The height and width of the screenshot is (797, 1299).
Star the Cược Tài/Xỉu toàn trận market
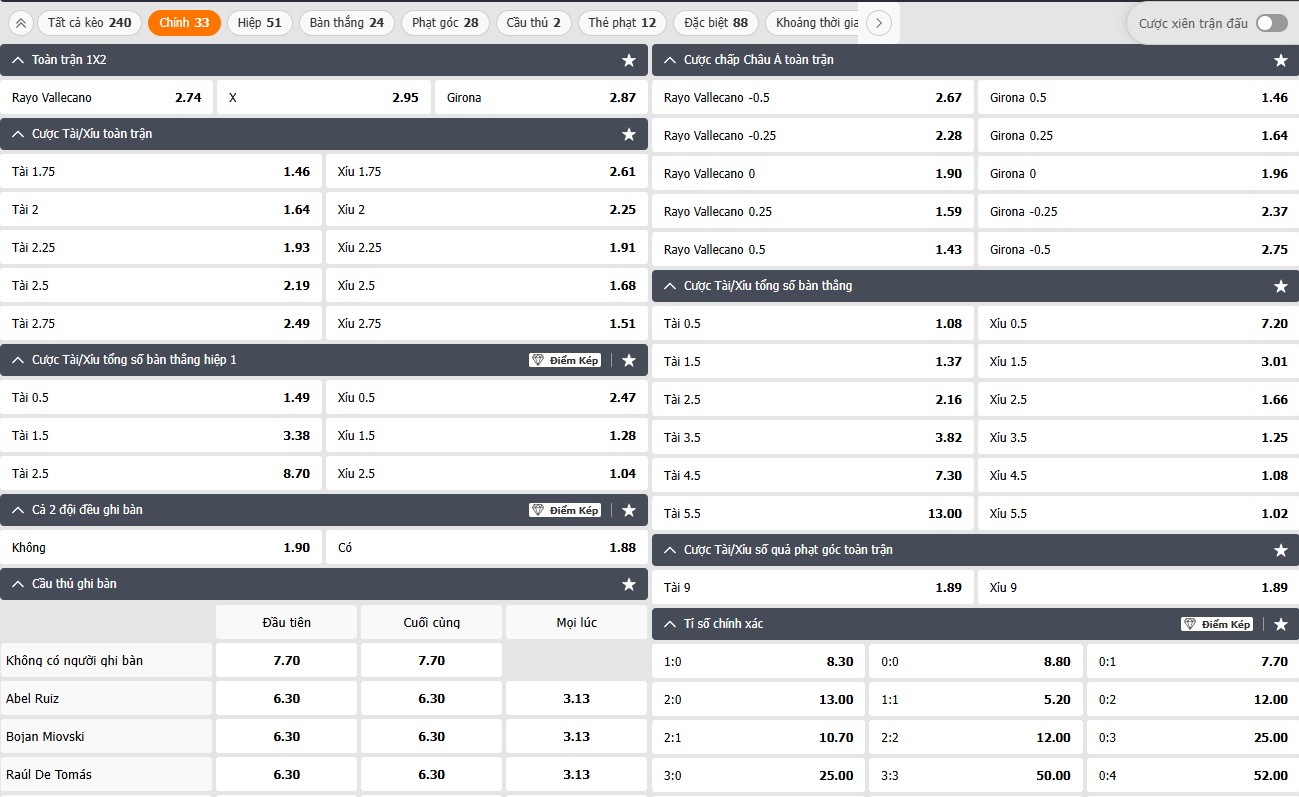point(629,134)
